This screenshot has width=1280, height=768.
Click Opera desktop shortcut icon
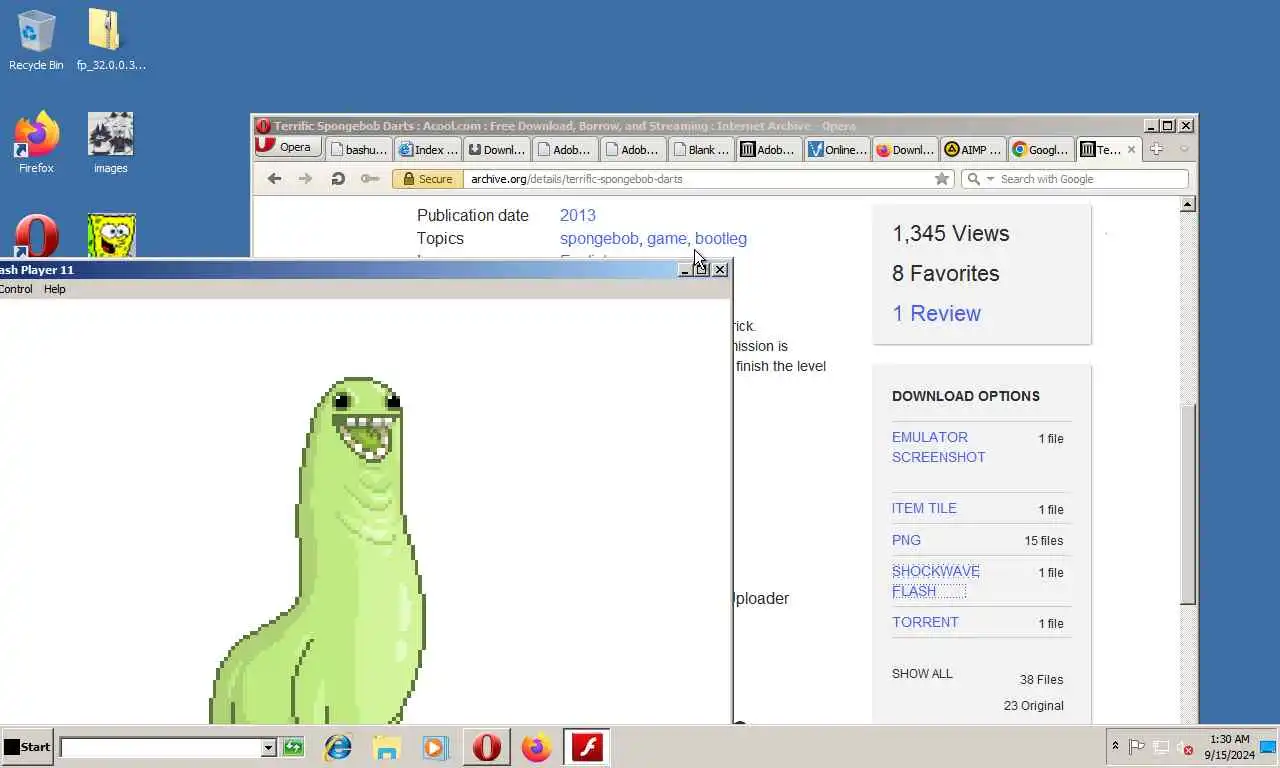coord(36,238)
